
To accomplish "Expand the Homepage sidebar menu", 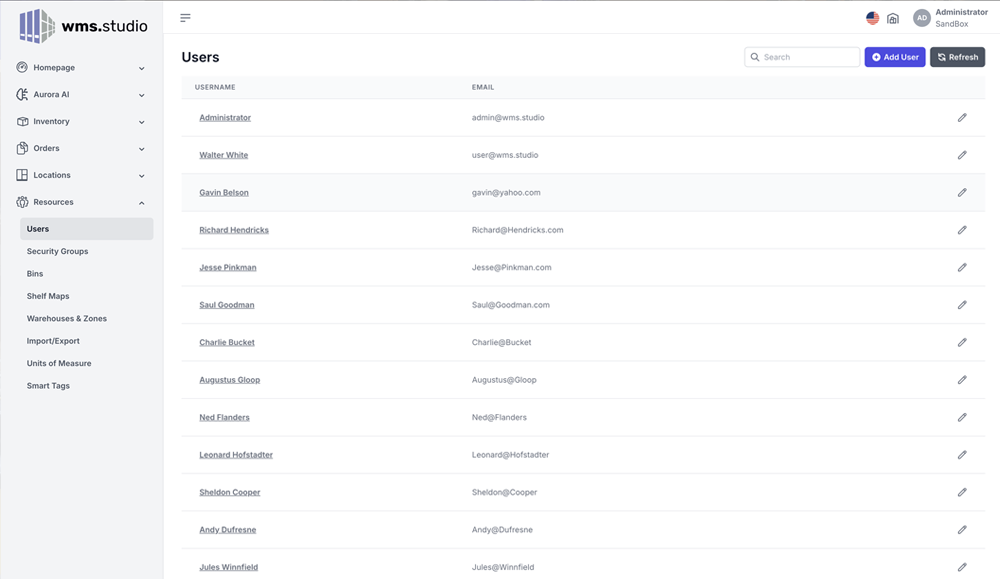I will click(x=81, y=68).
